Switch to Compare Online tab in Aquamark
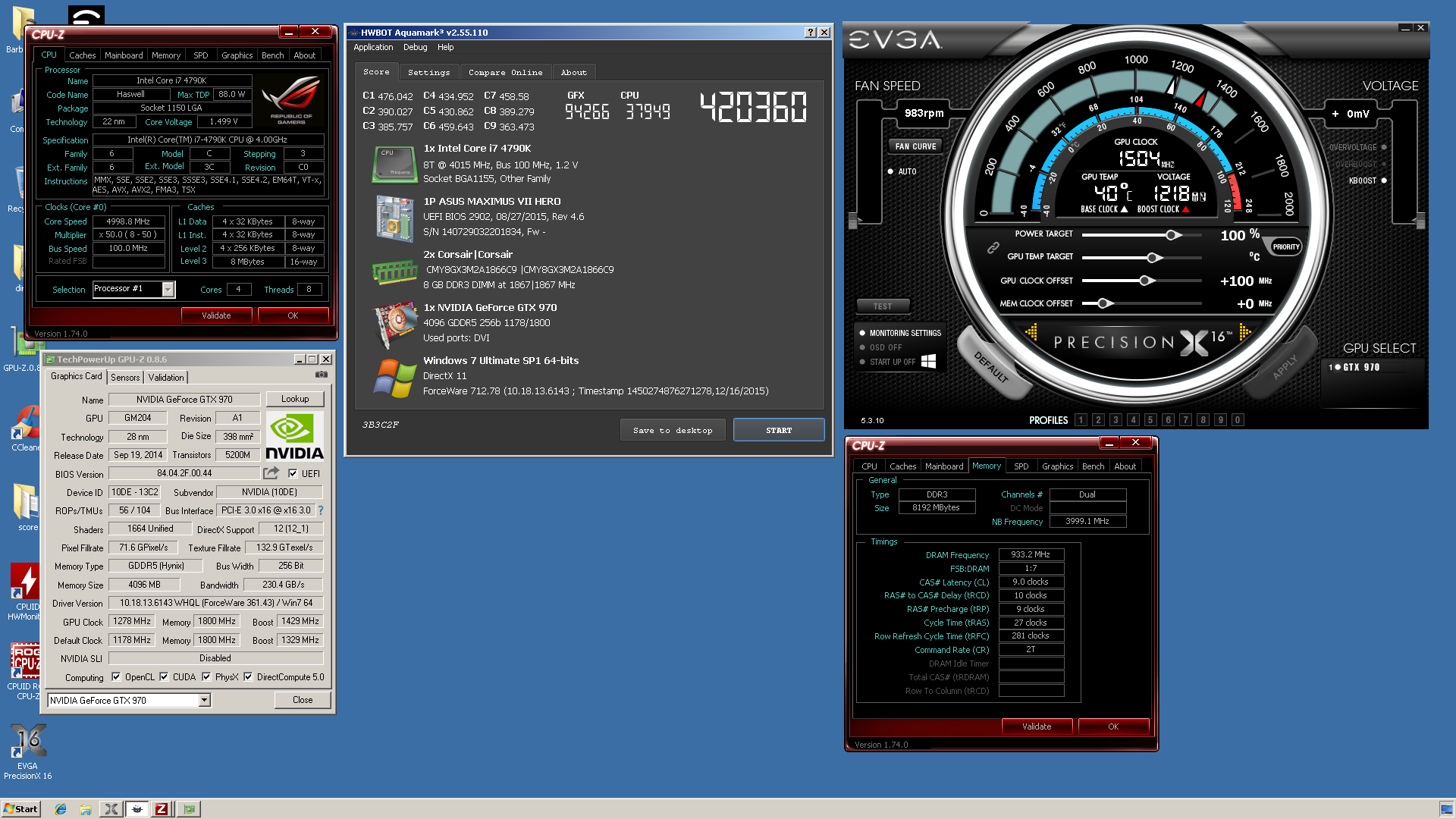This screenshot has width=1456, height=819. point(505,72)
